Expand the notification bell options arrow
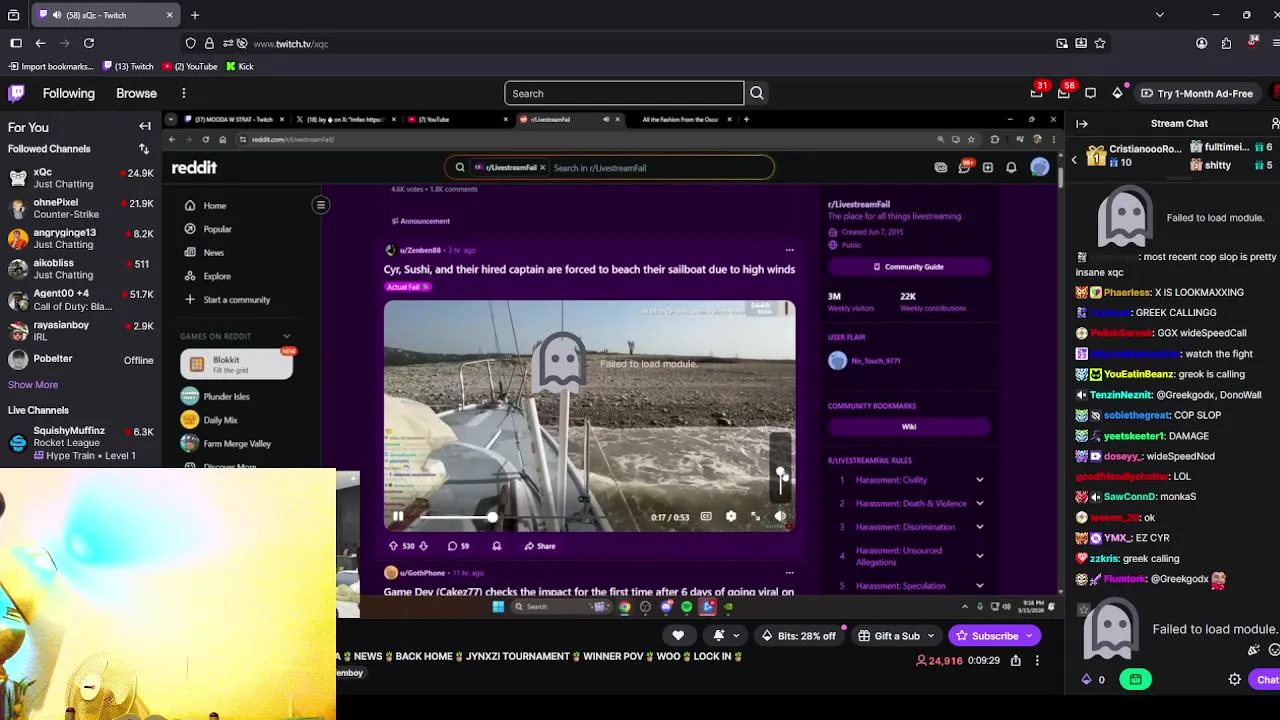1280x720 pixels. pos(736,636)
